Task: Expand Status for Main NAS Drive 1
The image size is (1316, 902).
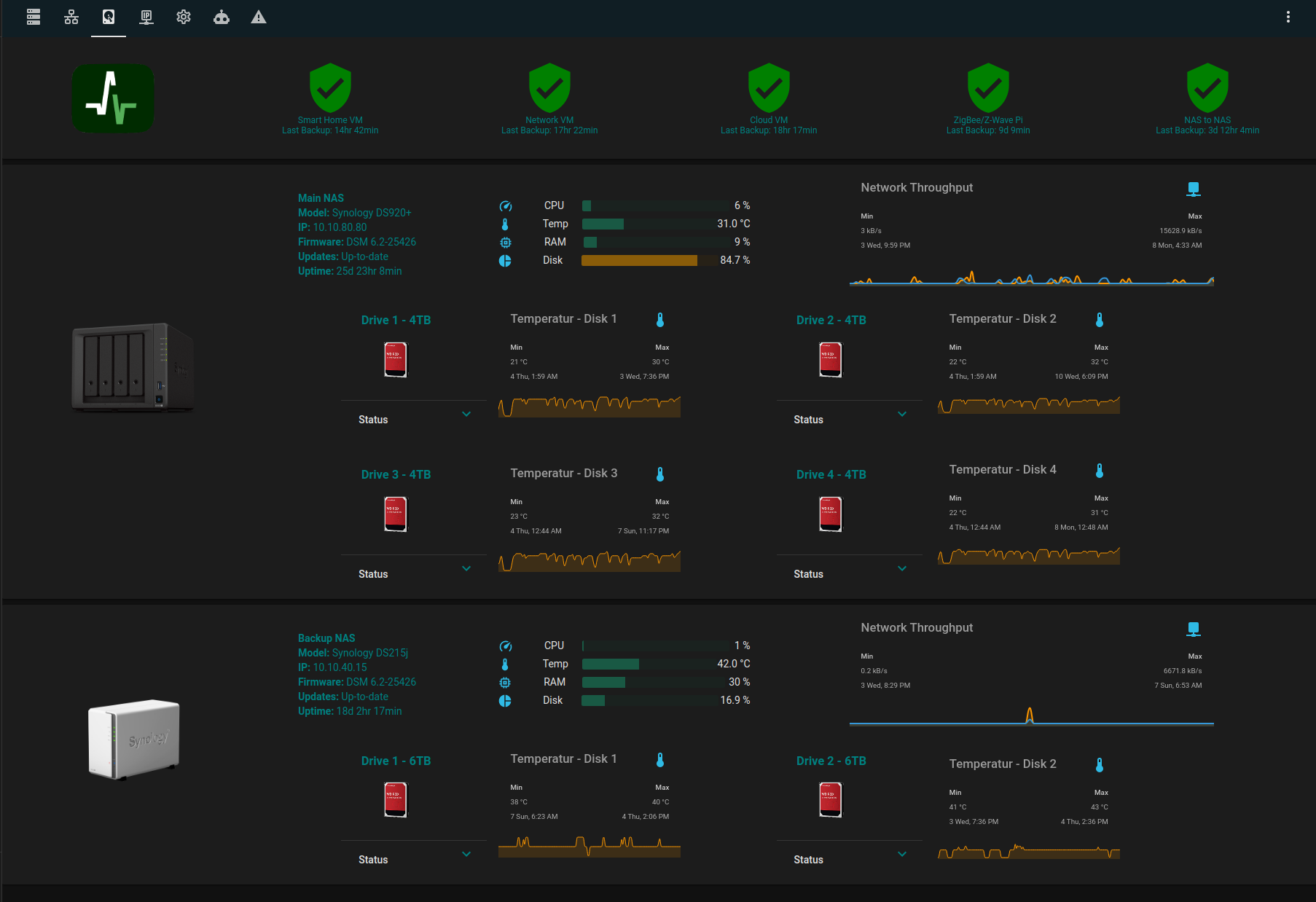Action: click(466, 415)
